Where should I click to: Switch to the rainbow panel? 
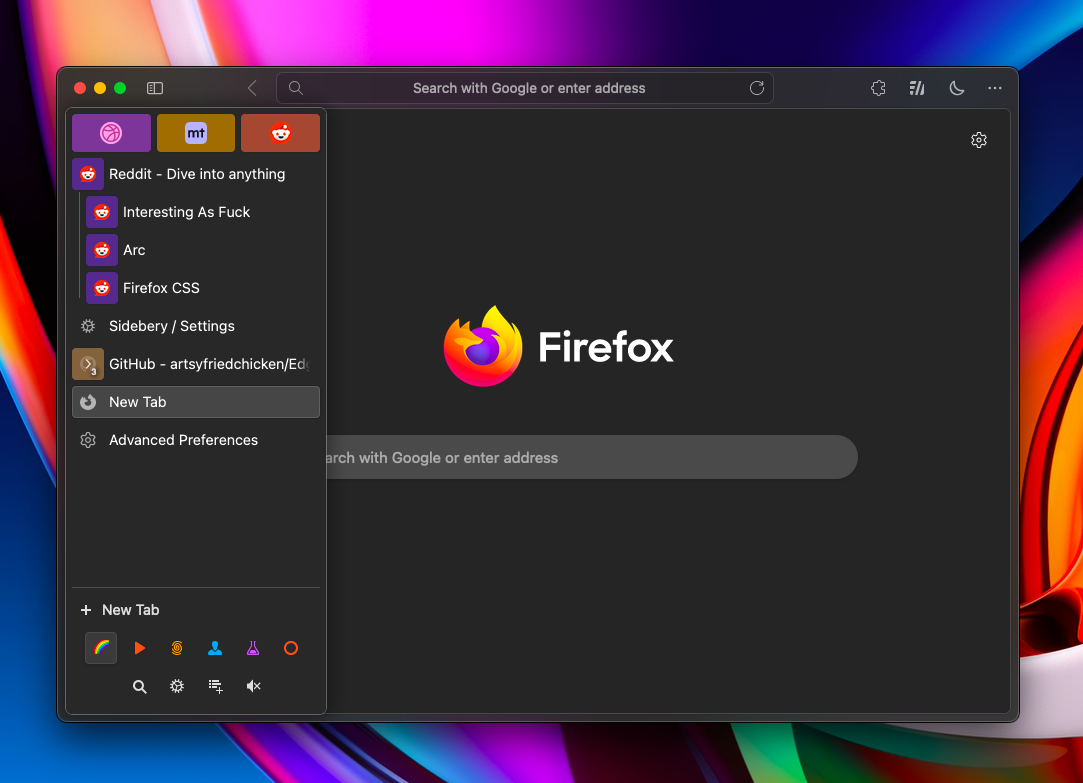point(101,648)
